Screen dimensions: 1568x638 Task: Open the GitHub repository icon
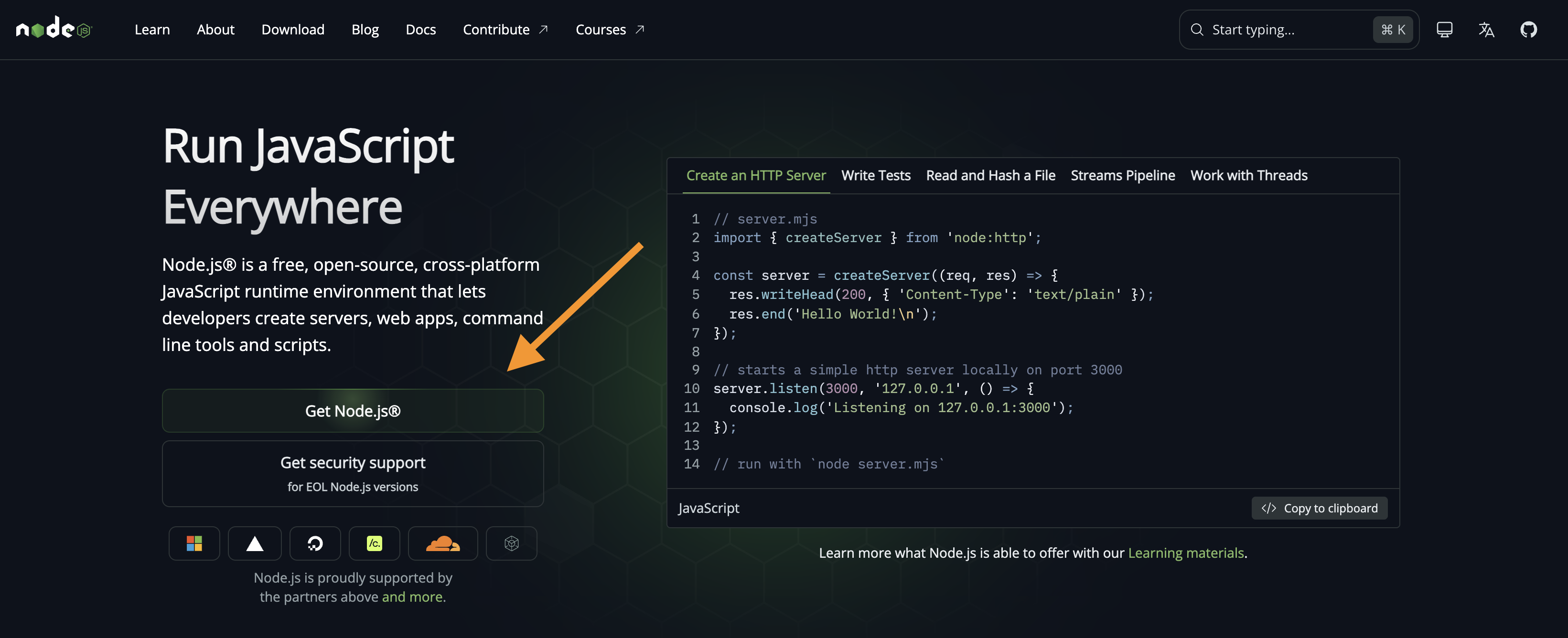1528,29
